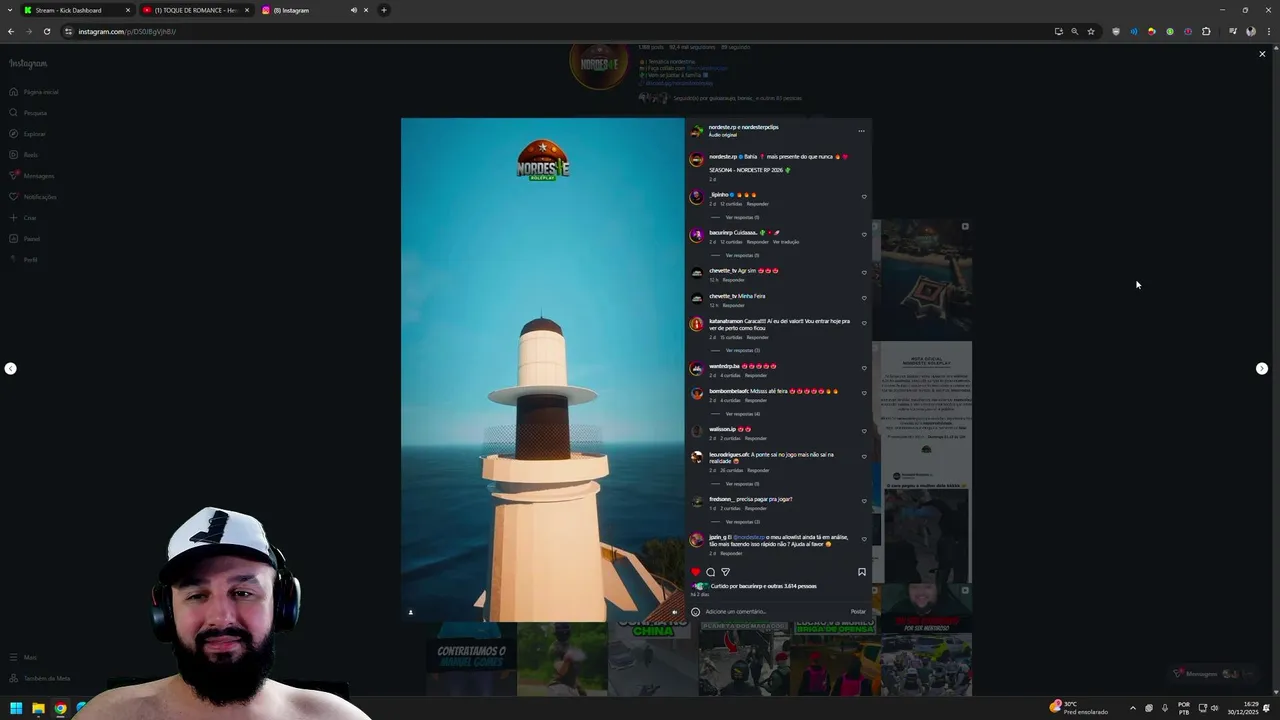Like chevette_tv's 'Minha Feira' comment
The height and width of the screenshot is (720, 1280).
864,298
